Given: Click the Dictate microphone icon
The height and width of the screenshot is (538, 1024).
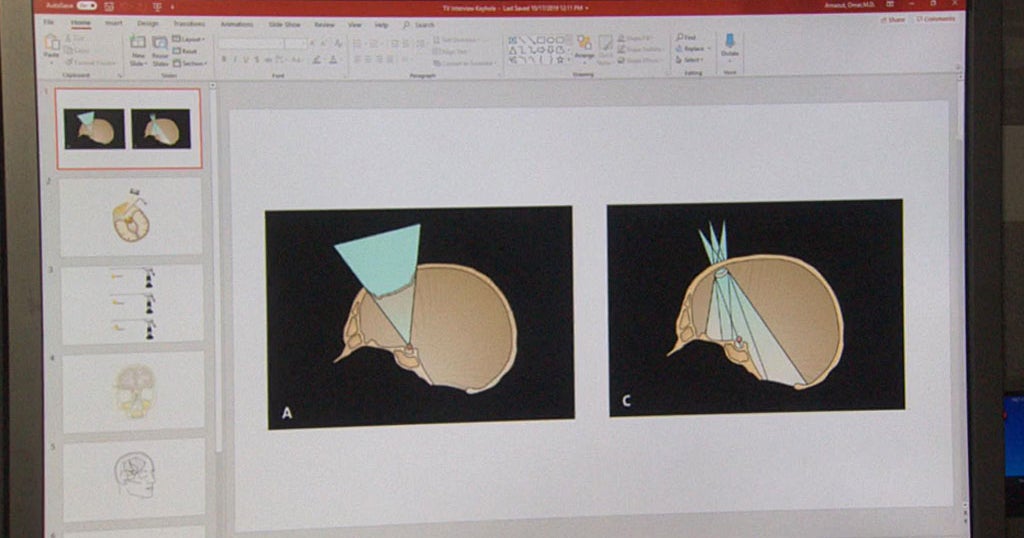Looking at the screenshot, I should [x=729, y=44].
